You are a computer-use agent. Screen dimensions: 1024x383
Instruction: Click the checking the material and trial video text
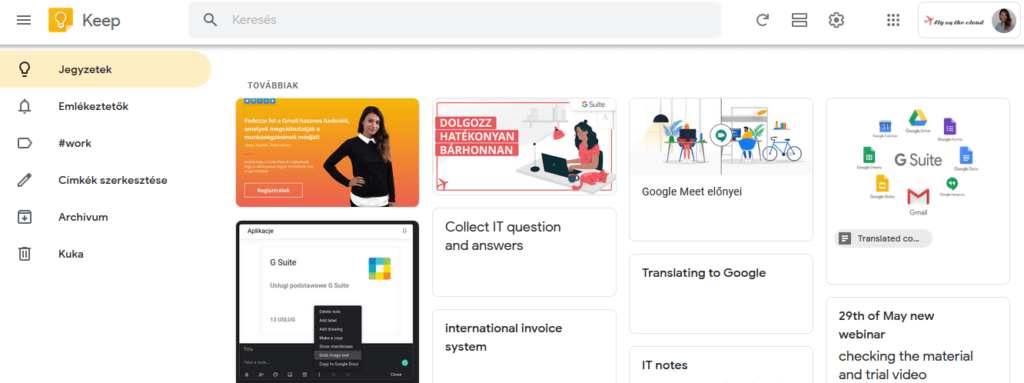906,365
